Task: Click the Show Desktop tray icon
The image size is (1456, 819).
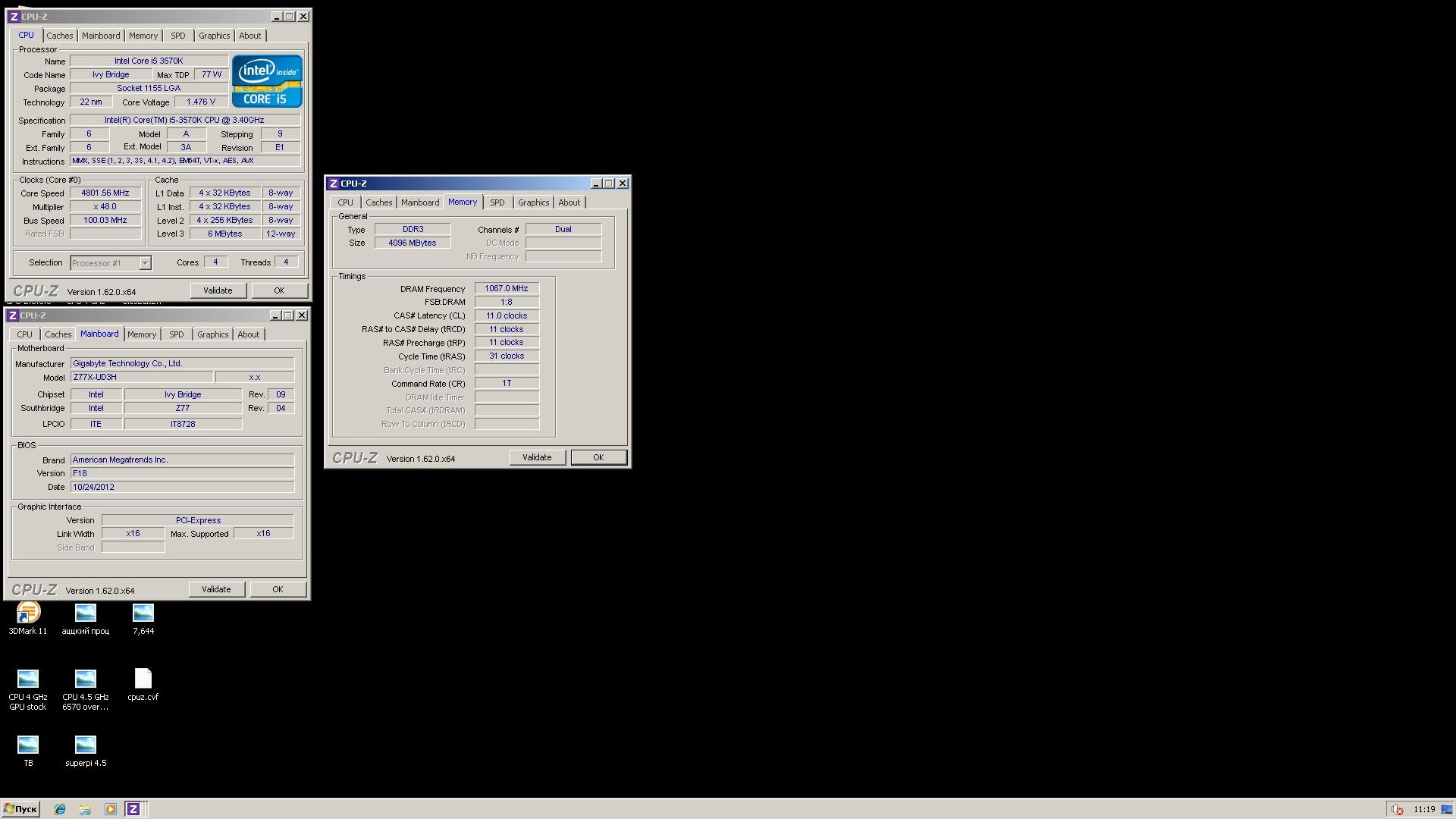Action: tap(1446, 809)
